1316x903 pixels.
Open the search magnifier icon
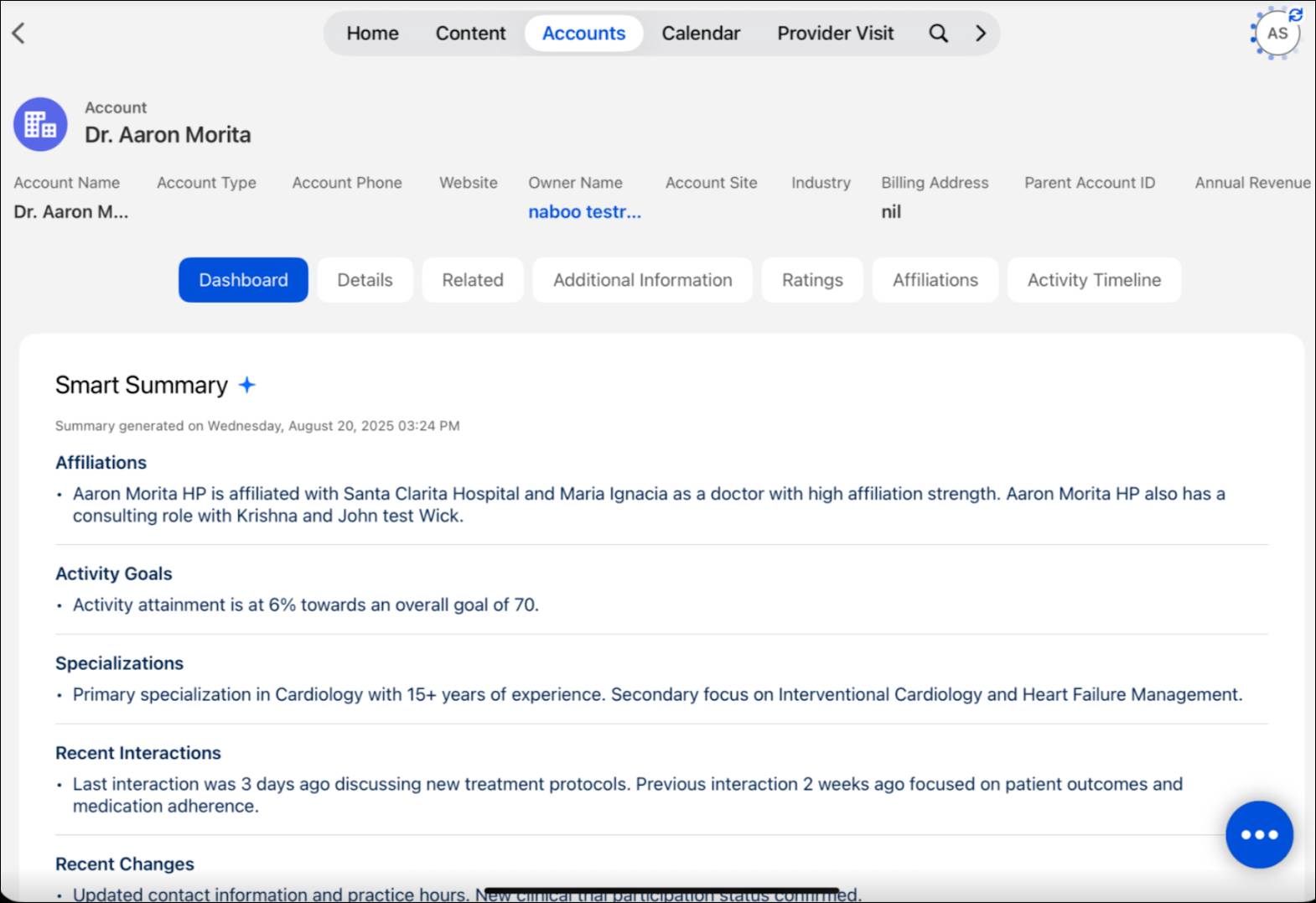(938, 34)
